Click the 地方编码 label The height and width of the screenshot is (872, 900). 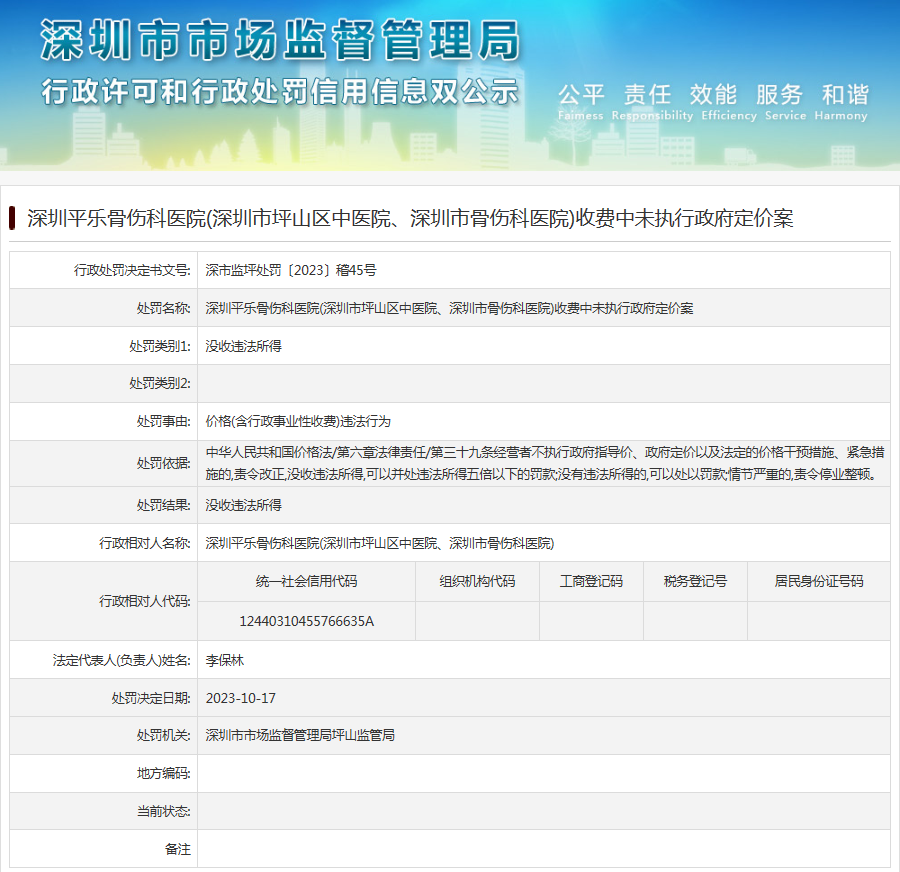tap(164, 773)
